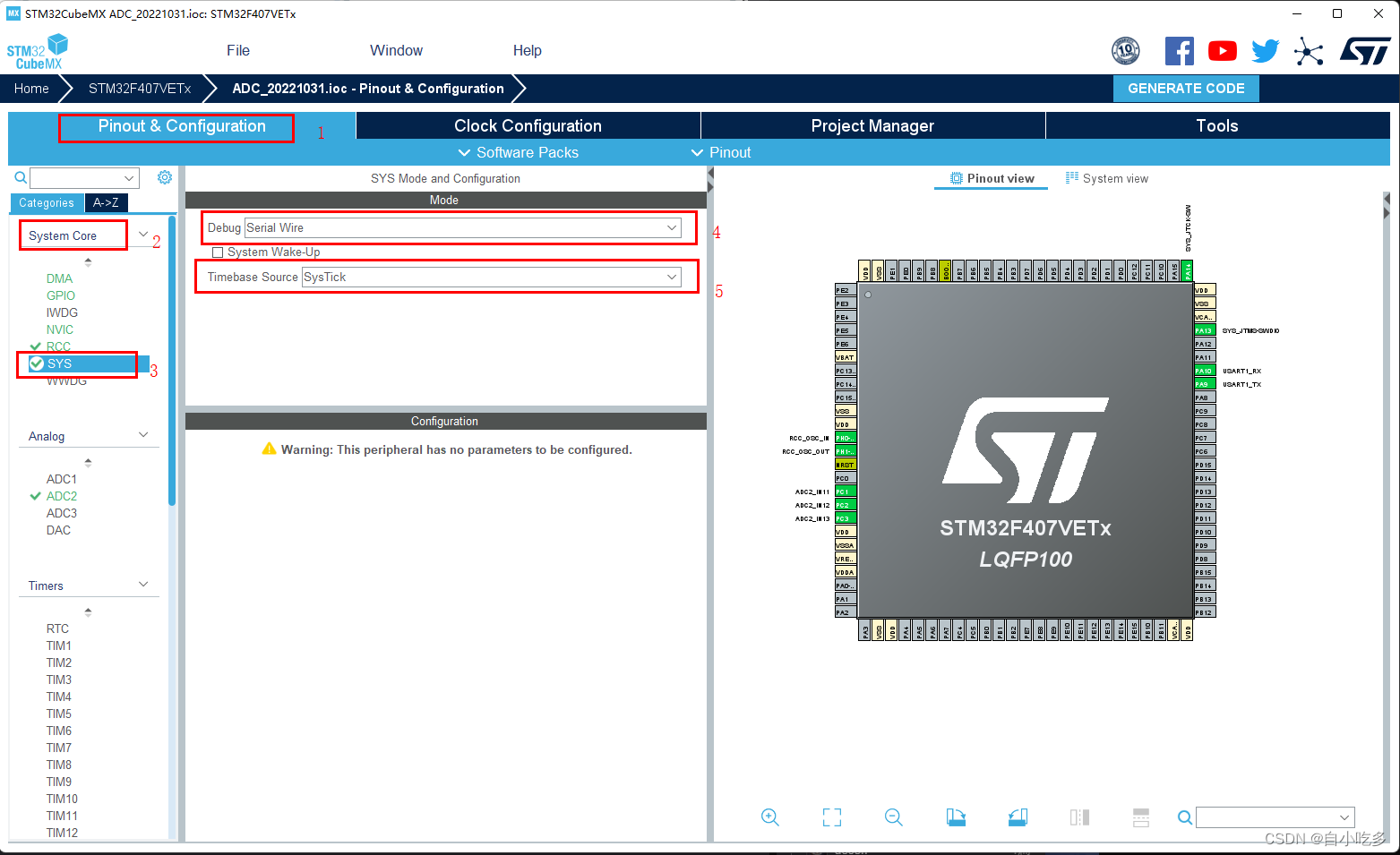This screenshot has height=855, width=1400.
Task: Open the Help menu
Action: 527,51
